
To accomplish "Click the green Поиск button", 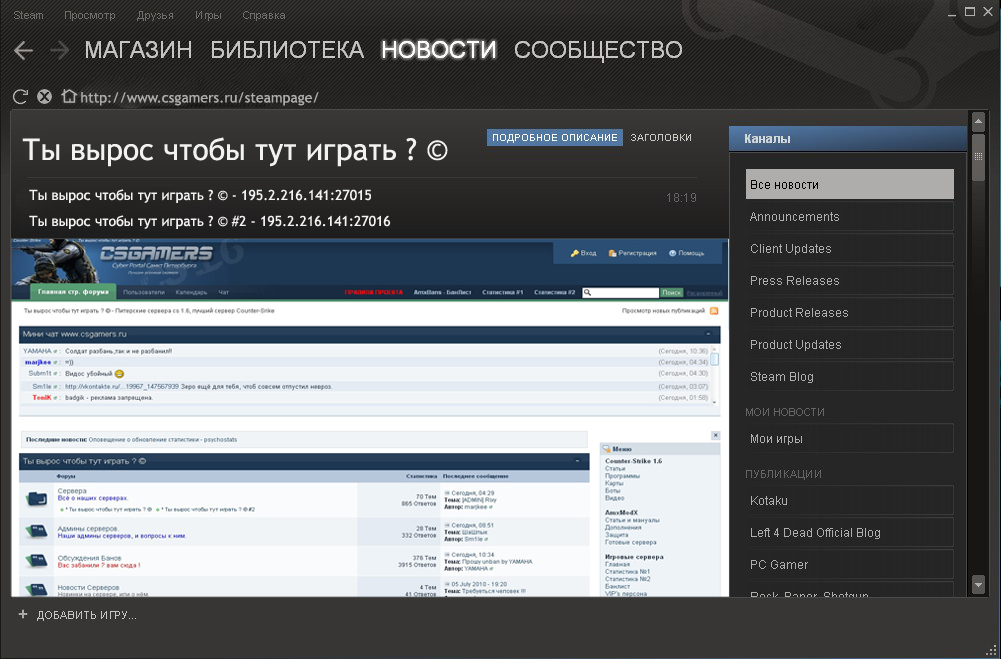I will (671, 292).
